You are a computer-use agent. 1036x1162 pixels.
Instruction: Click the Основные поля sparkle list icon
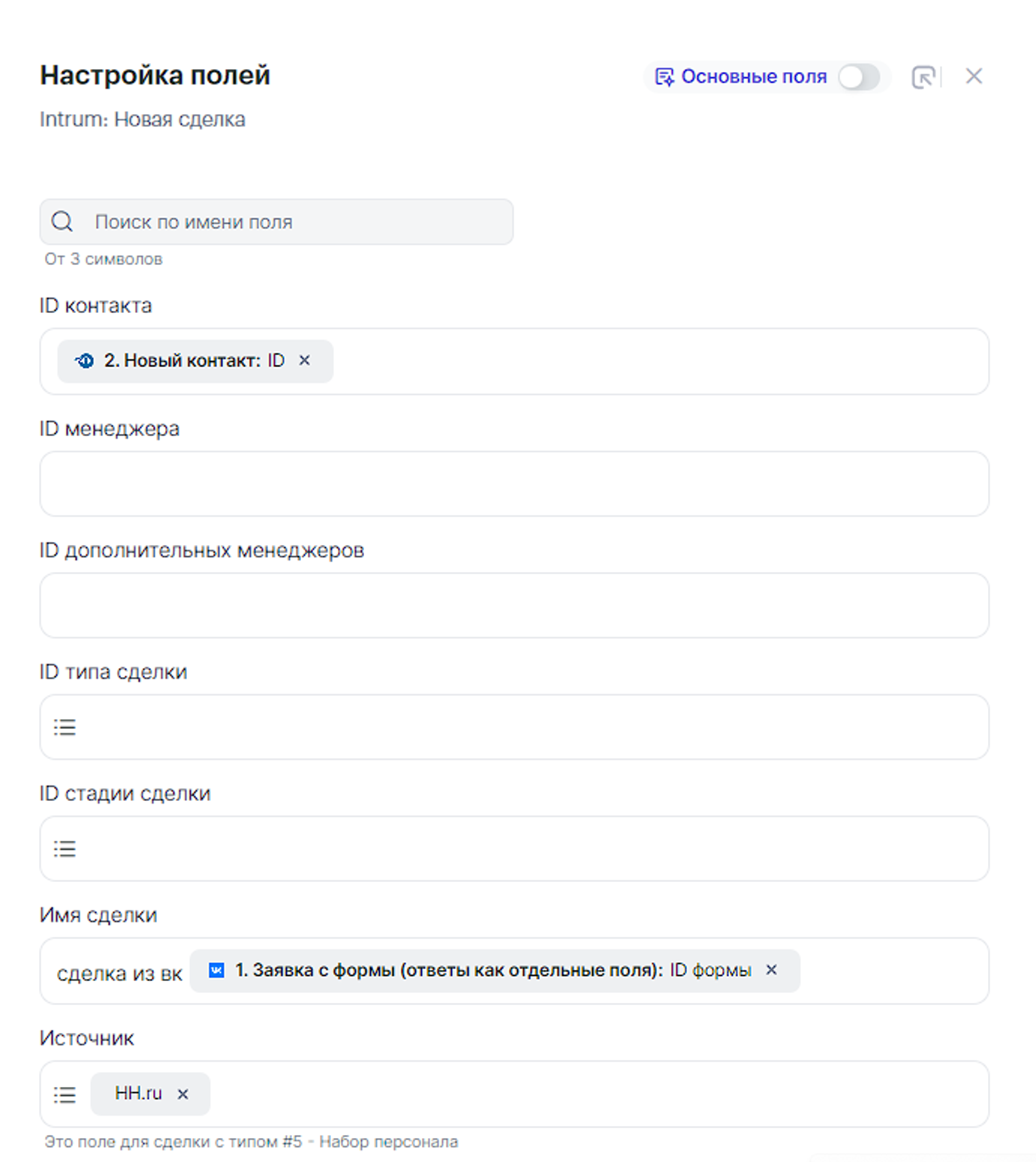pyautogui.click(x=664, y=77)
